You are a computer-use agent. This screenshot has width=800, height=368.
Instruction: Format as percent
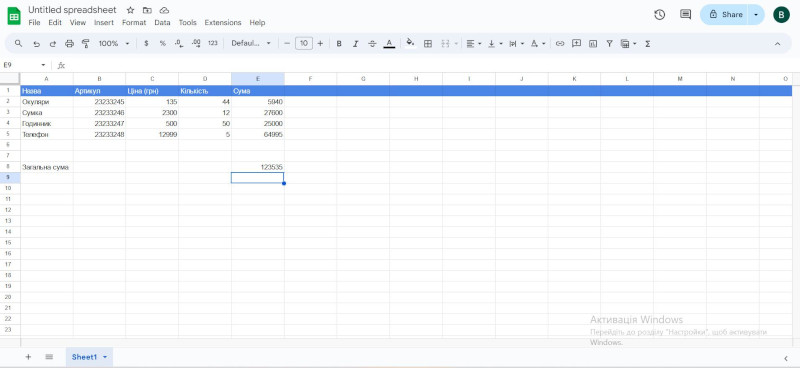coord(163,44)
